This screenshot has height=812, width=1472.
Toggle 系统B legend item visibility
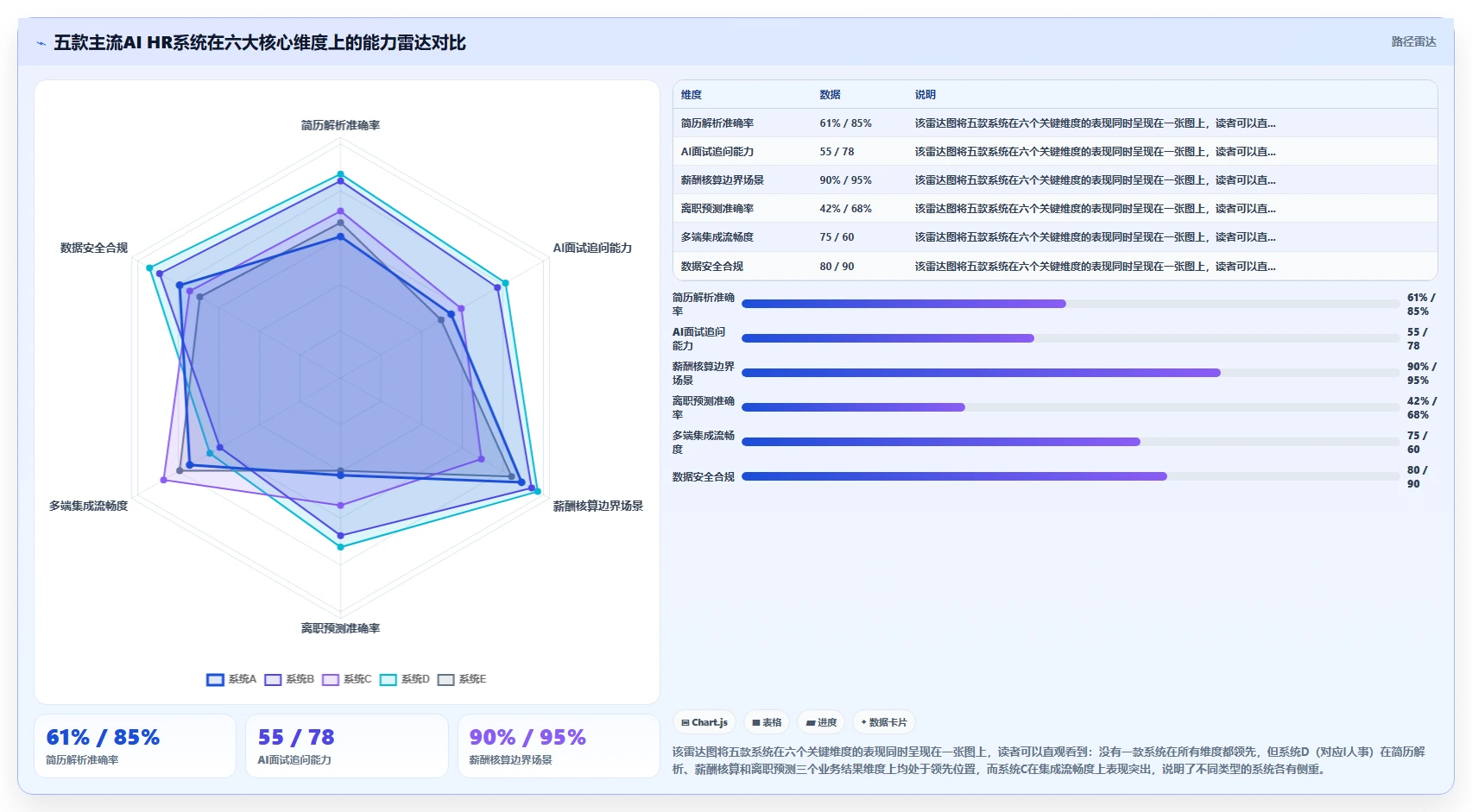point(289,680)
